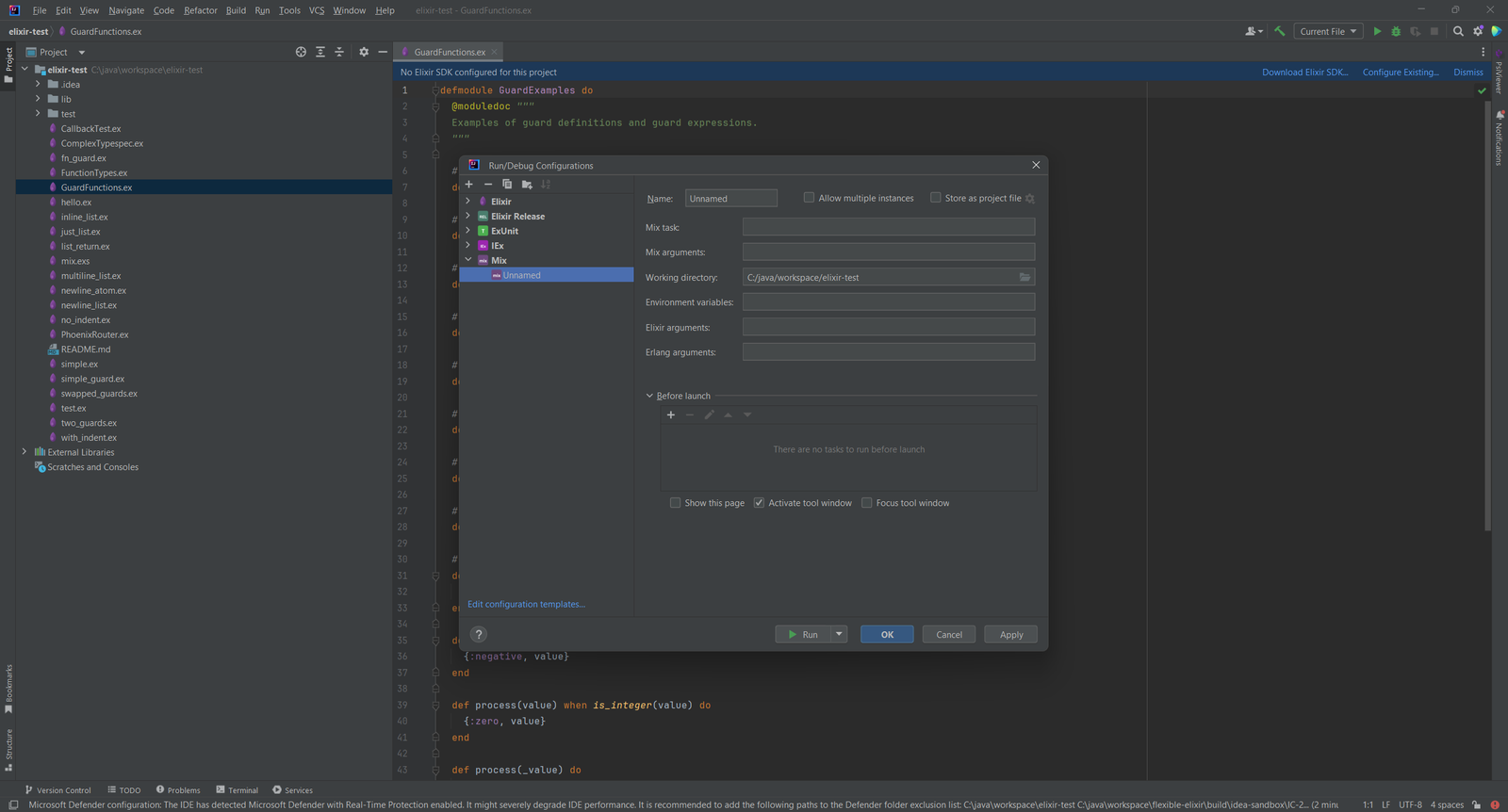Click the OK button

pyautogui.click(x=887, y=635)
